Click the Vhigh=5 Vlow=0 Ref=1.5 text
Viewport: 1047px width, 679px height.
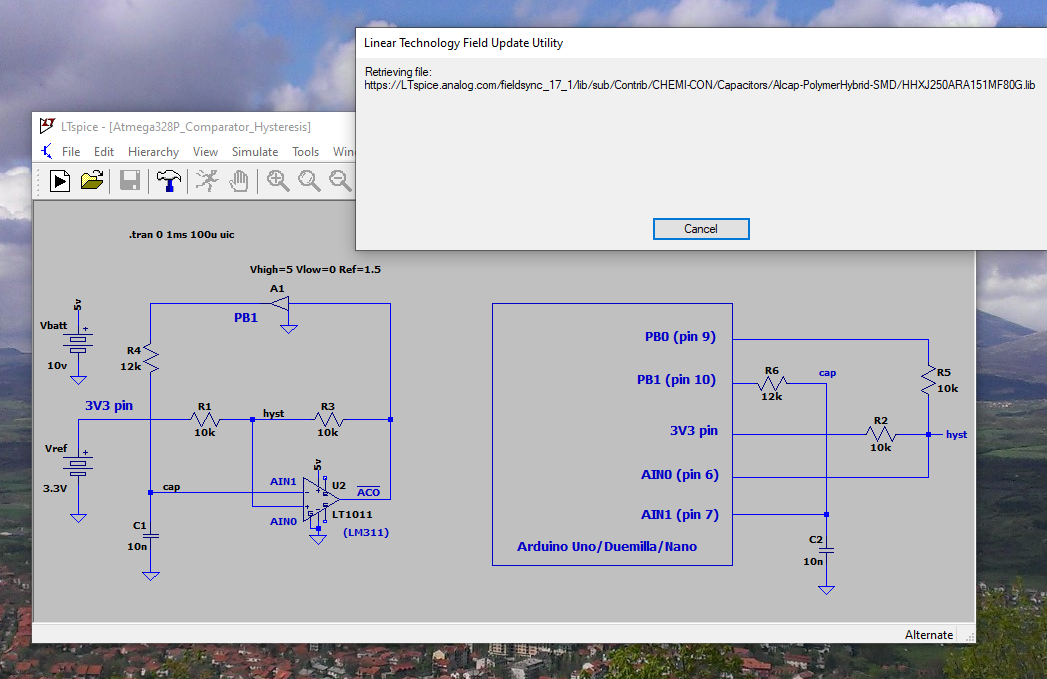[315, 270]
